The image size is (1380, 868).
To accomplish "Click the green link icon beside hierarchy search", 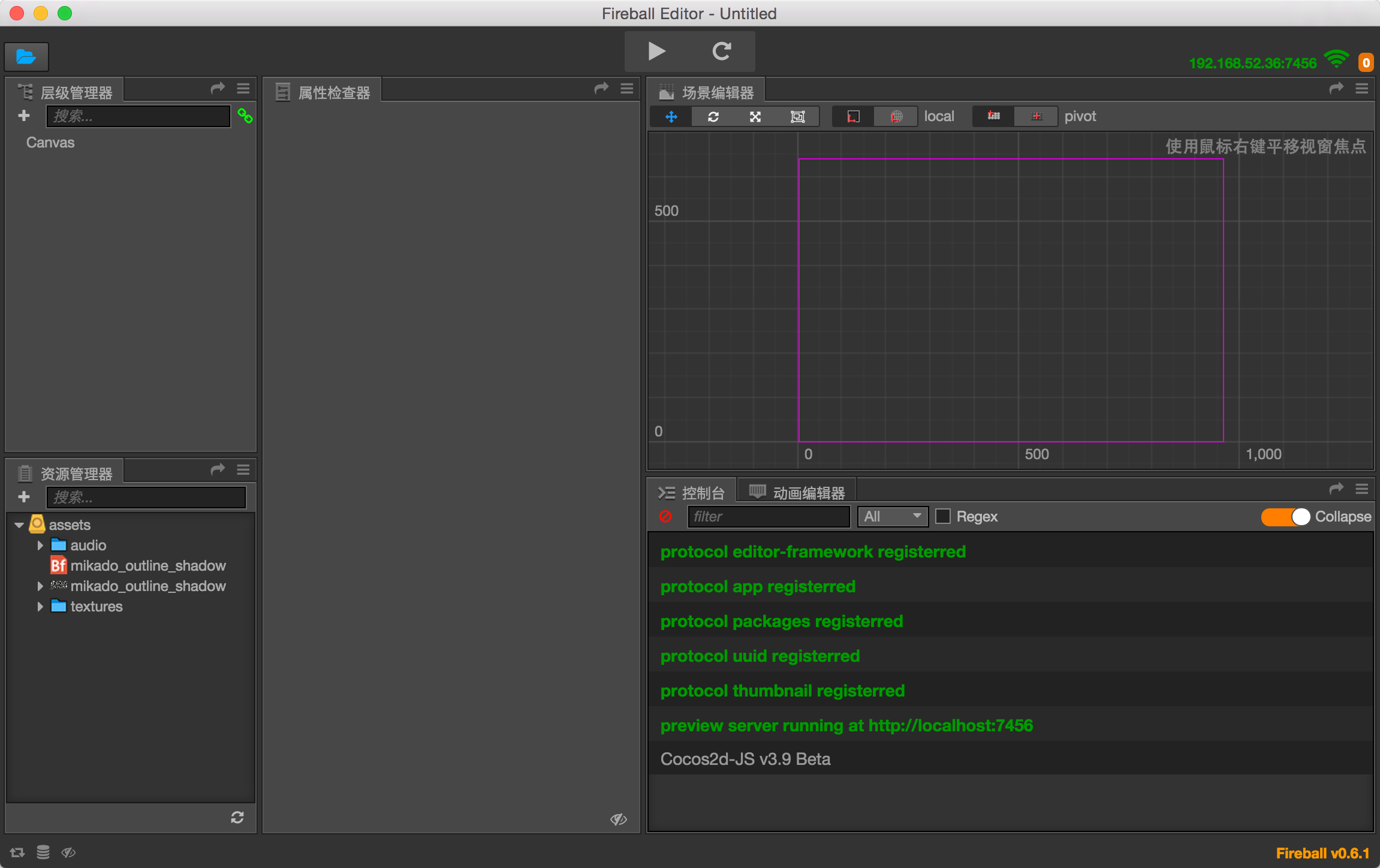I will tap(245, 116).
